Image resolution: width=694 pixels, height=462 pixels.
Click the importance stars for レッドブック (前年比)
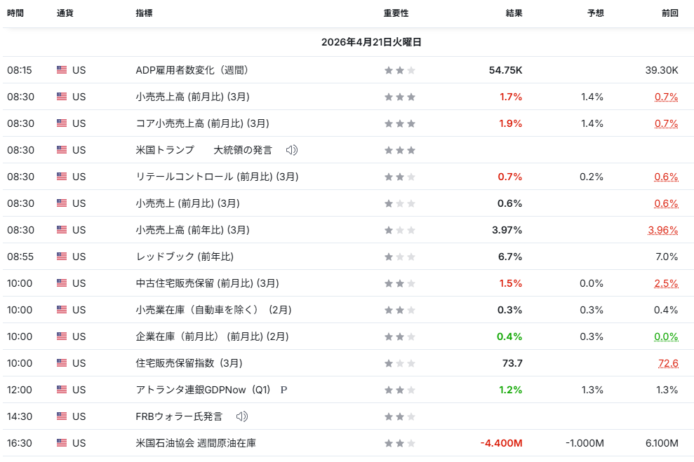[x=400, y=256]
